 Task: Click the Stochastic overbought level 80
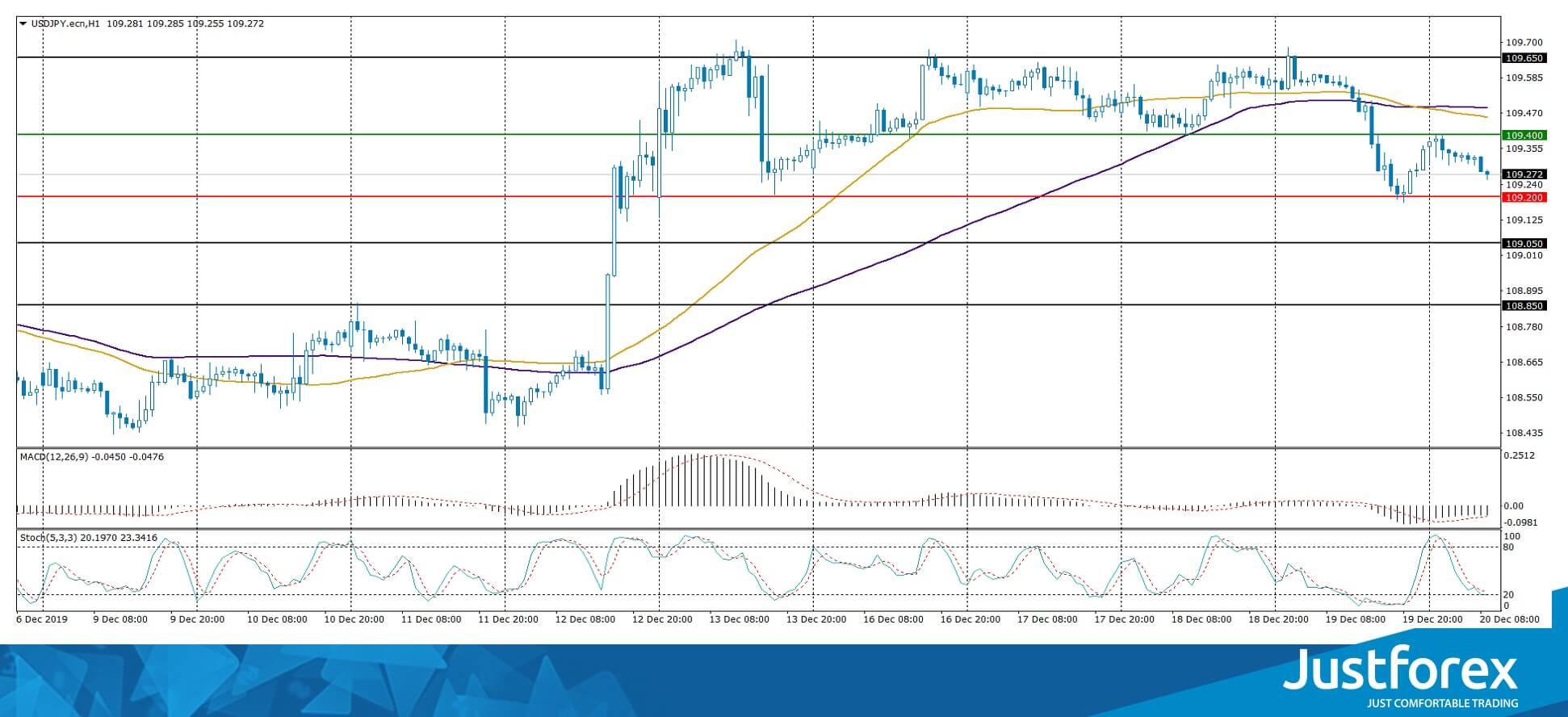(x=1510, y=547)
